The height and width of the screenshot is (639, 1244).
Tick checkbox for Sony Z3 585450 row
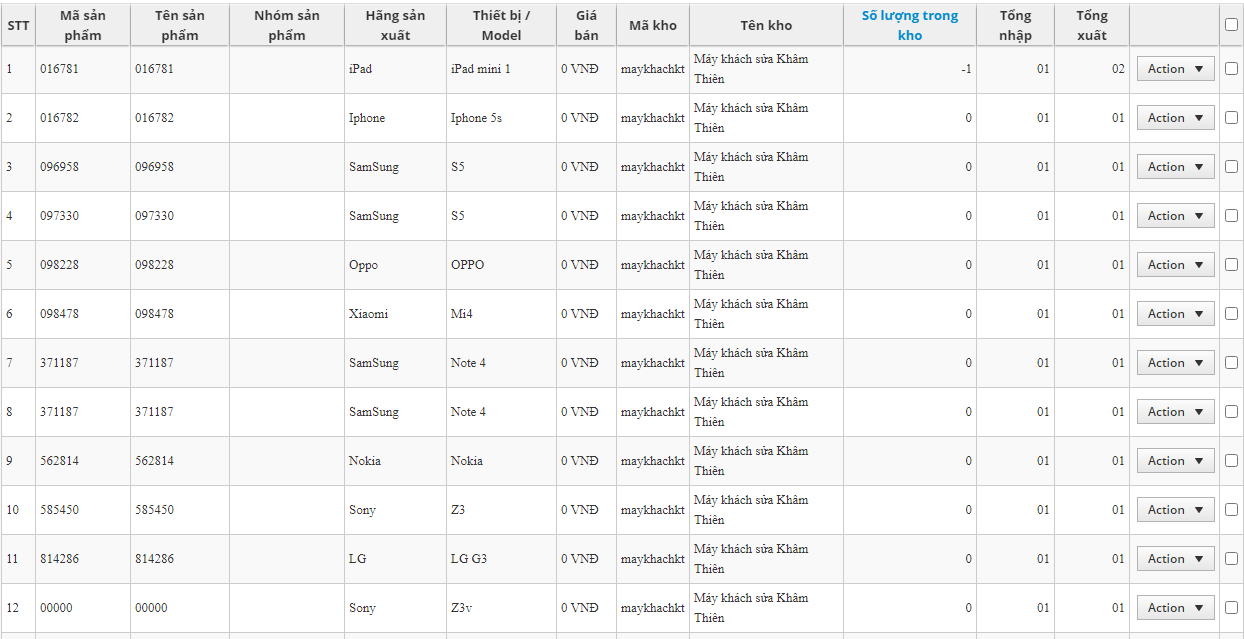tap(1231, 510)
